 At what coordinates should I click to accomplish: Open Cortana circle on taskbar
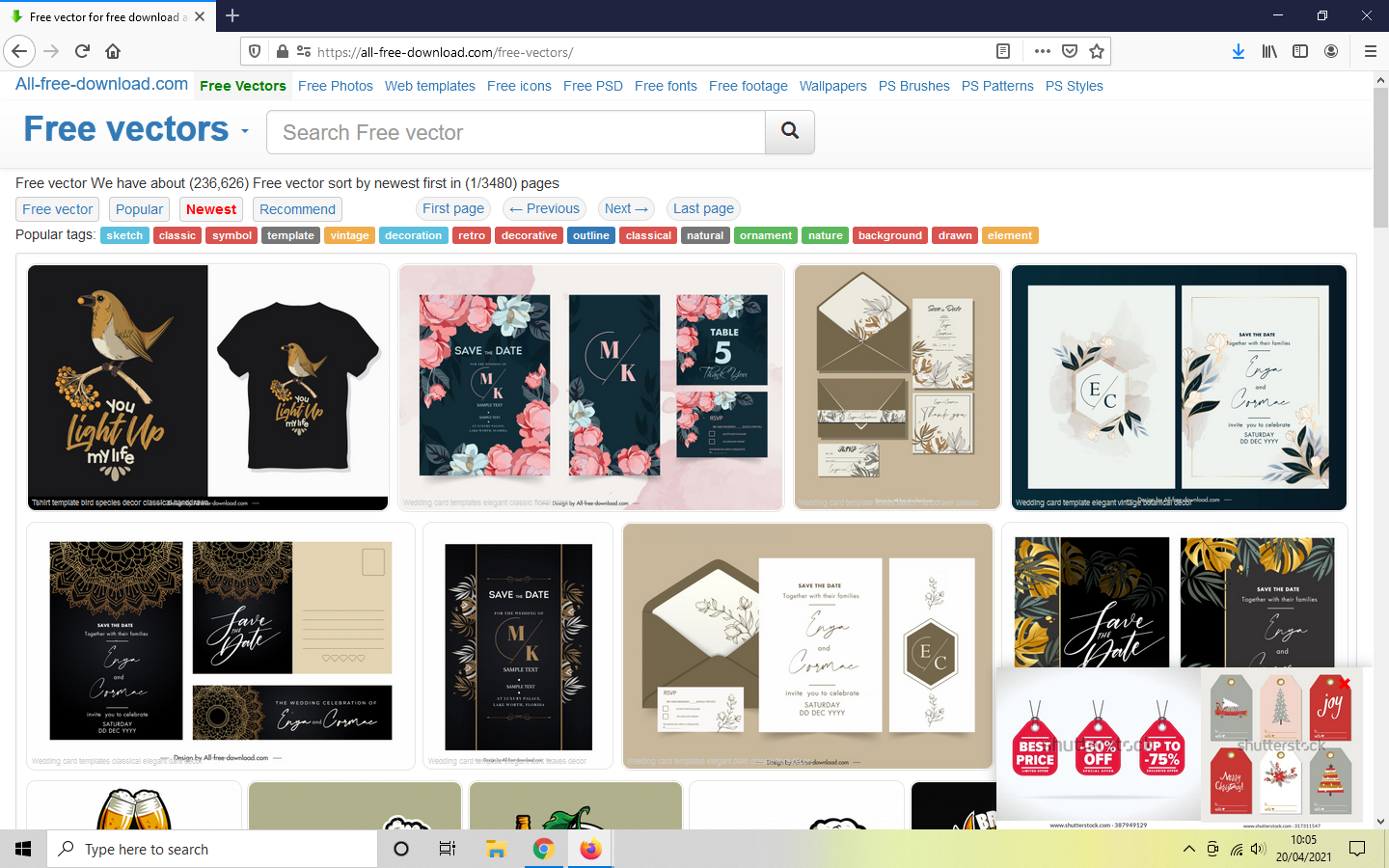tap(401, 849)
